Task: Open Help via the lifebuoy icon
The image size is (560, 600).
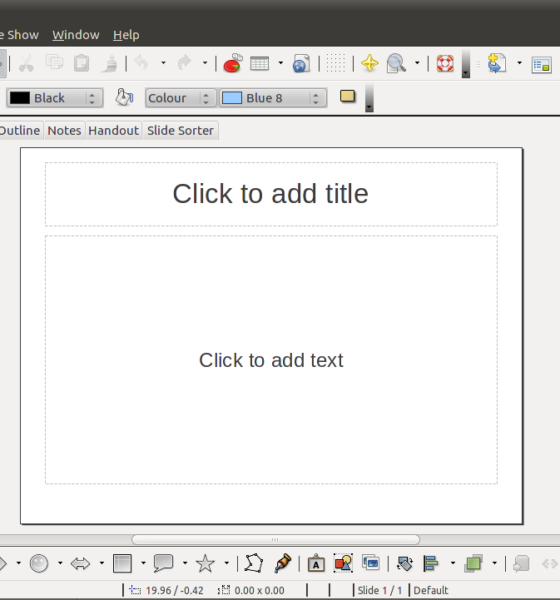Action: 445,64
